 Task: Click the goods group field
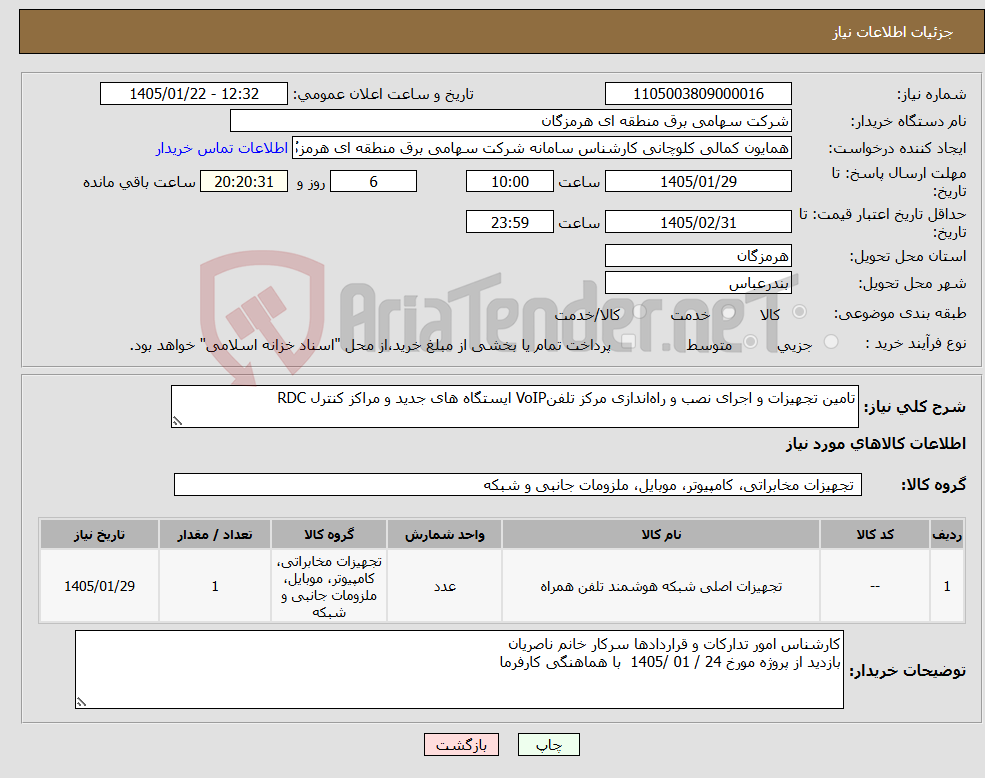pos(518,485)
